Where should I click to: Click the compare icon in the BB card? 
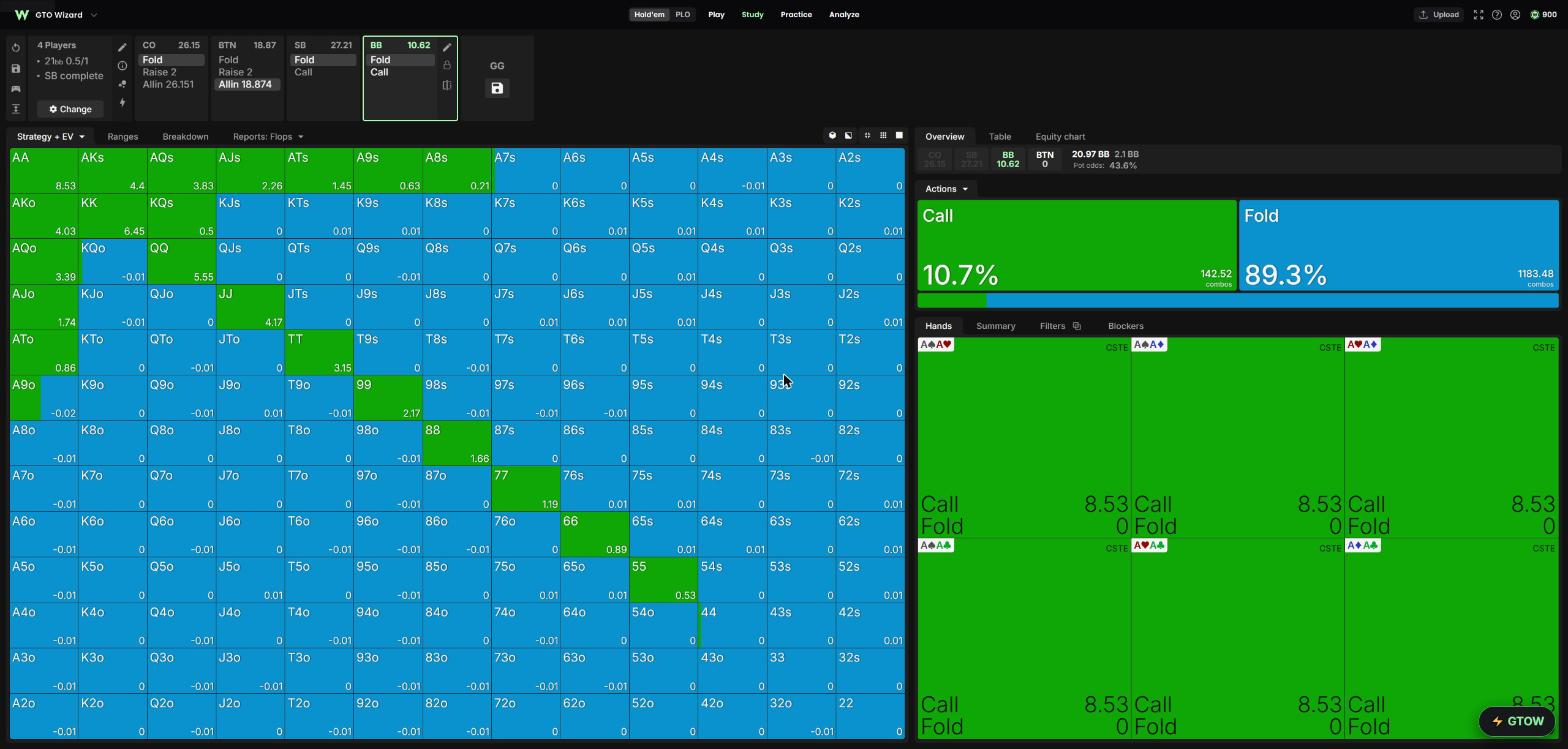[447, 85]
